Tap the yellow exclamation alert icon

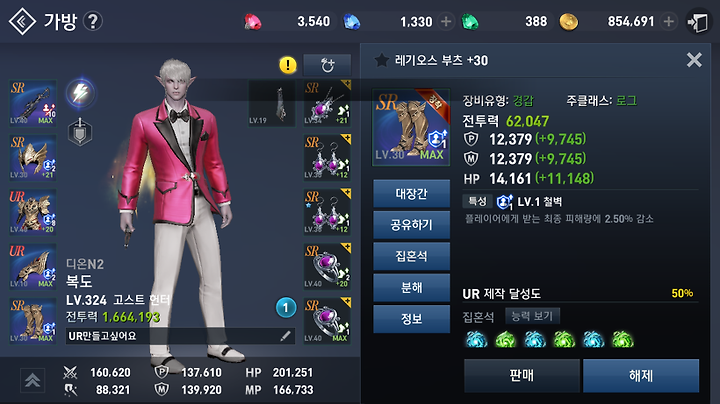288,65
